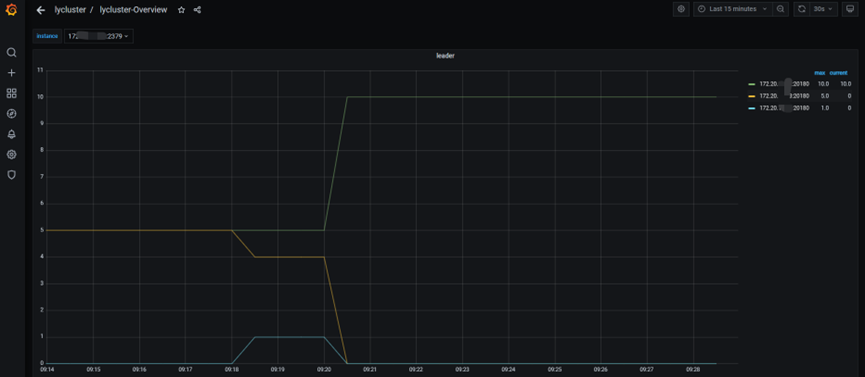865x377 pixels.
Task: Open the Create plus menu
Action: point(12,73)
